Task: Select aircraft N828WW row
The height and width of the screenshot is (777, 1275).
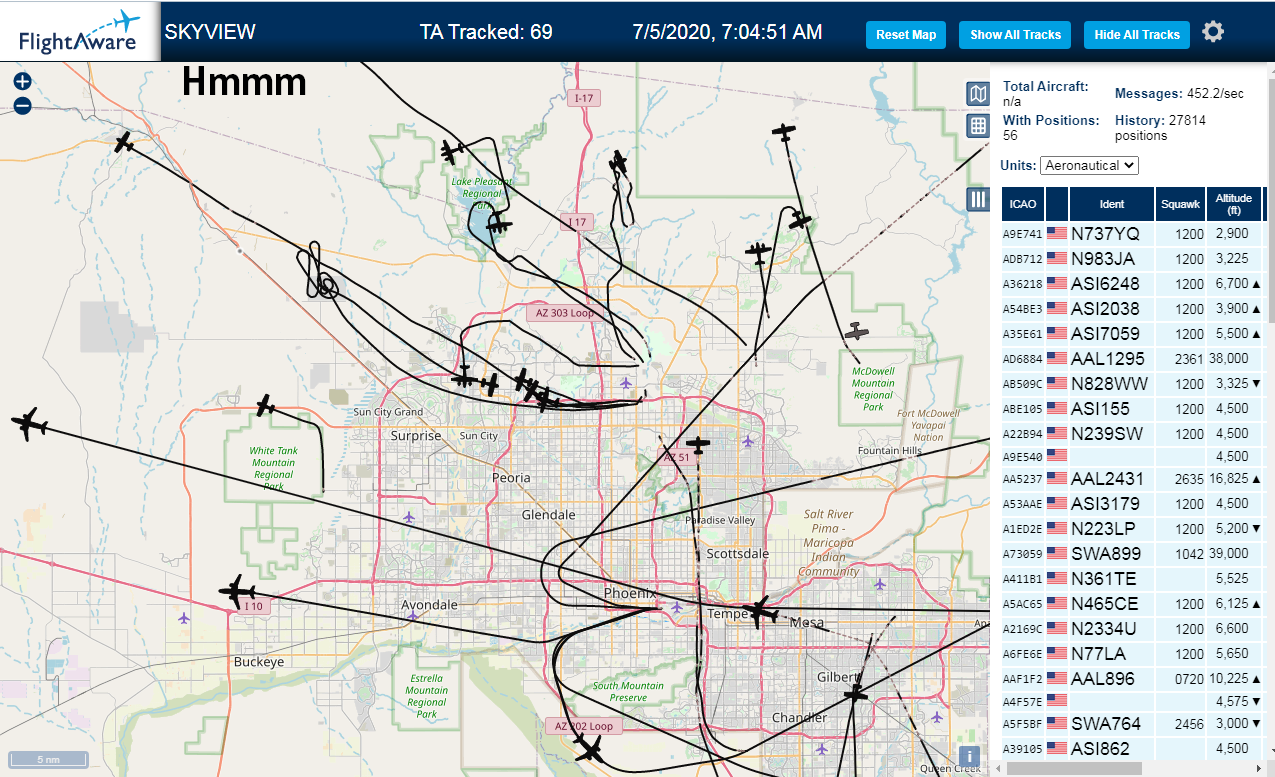Action: pyautogui.click(x=1135, y=384)
